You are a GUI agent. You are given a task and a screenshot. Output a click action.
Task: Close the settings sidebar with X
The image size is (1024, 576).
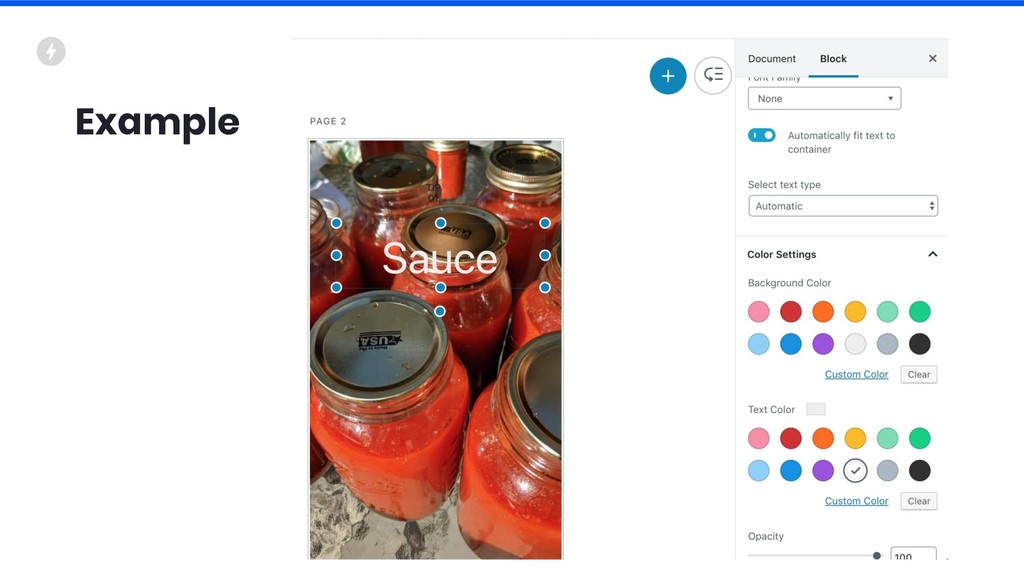pyautogui.click(x=933, y=59)
